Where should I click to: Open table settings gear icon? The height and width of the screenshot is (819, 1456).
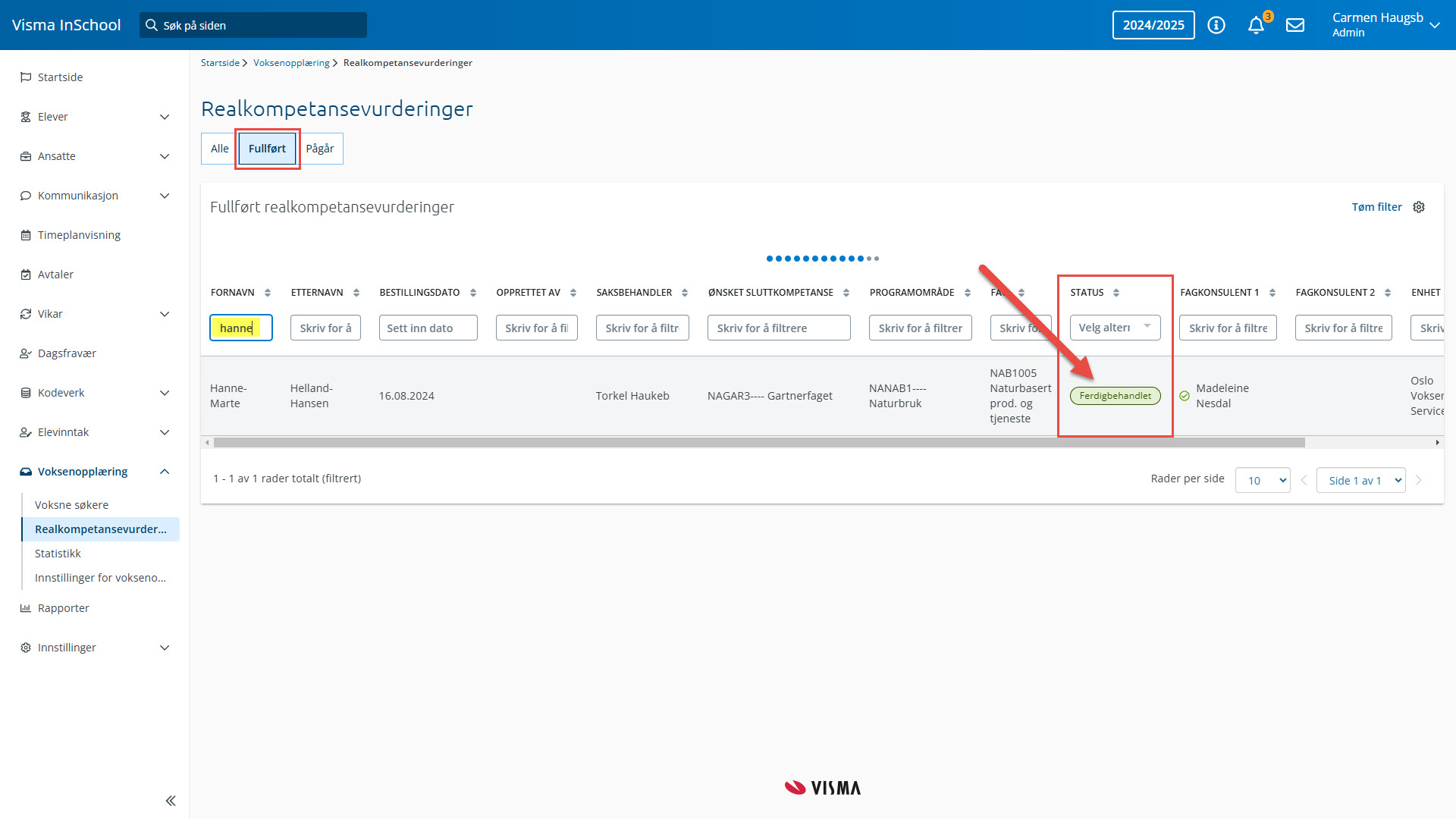1419,207
